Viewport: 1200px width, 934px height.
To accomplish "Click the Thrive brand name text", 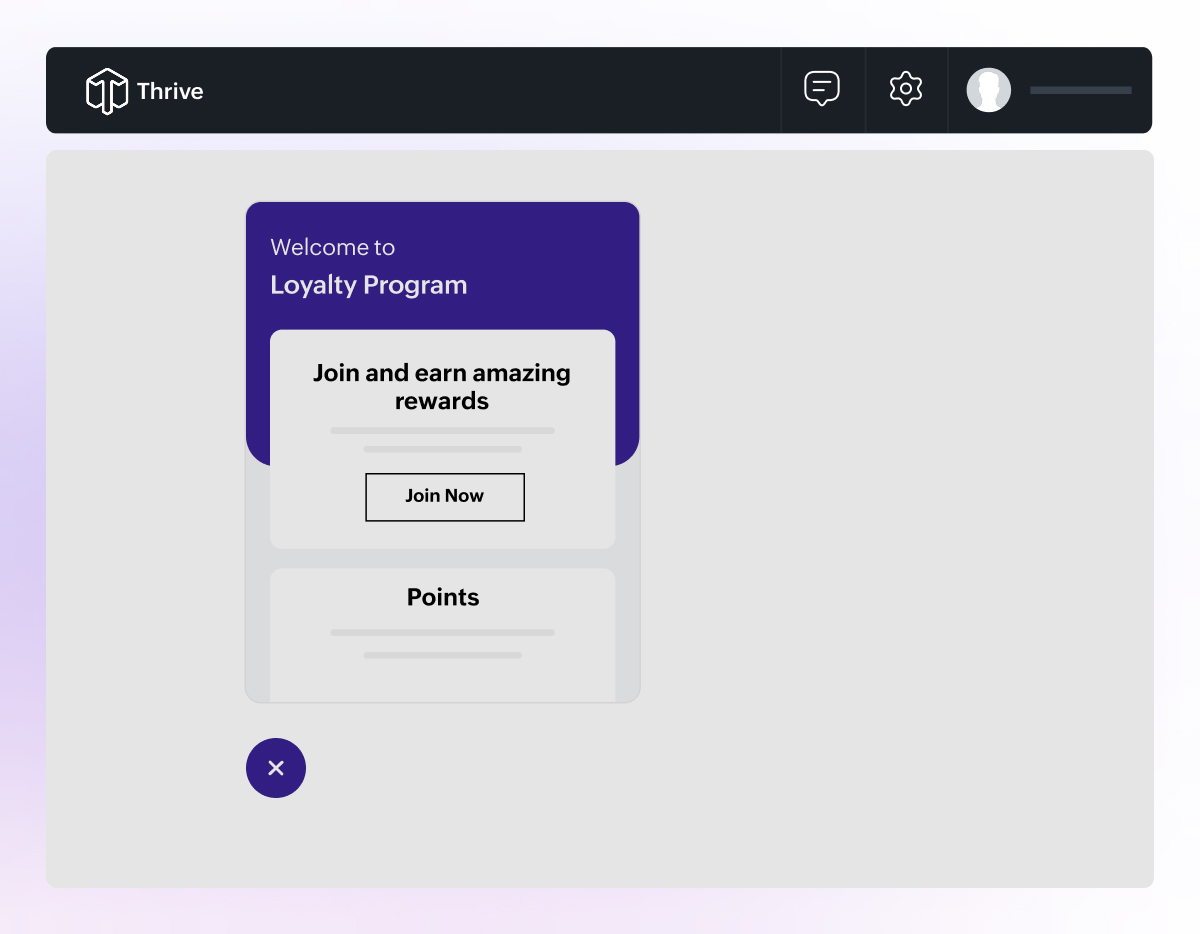I will 170,91.
